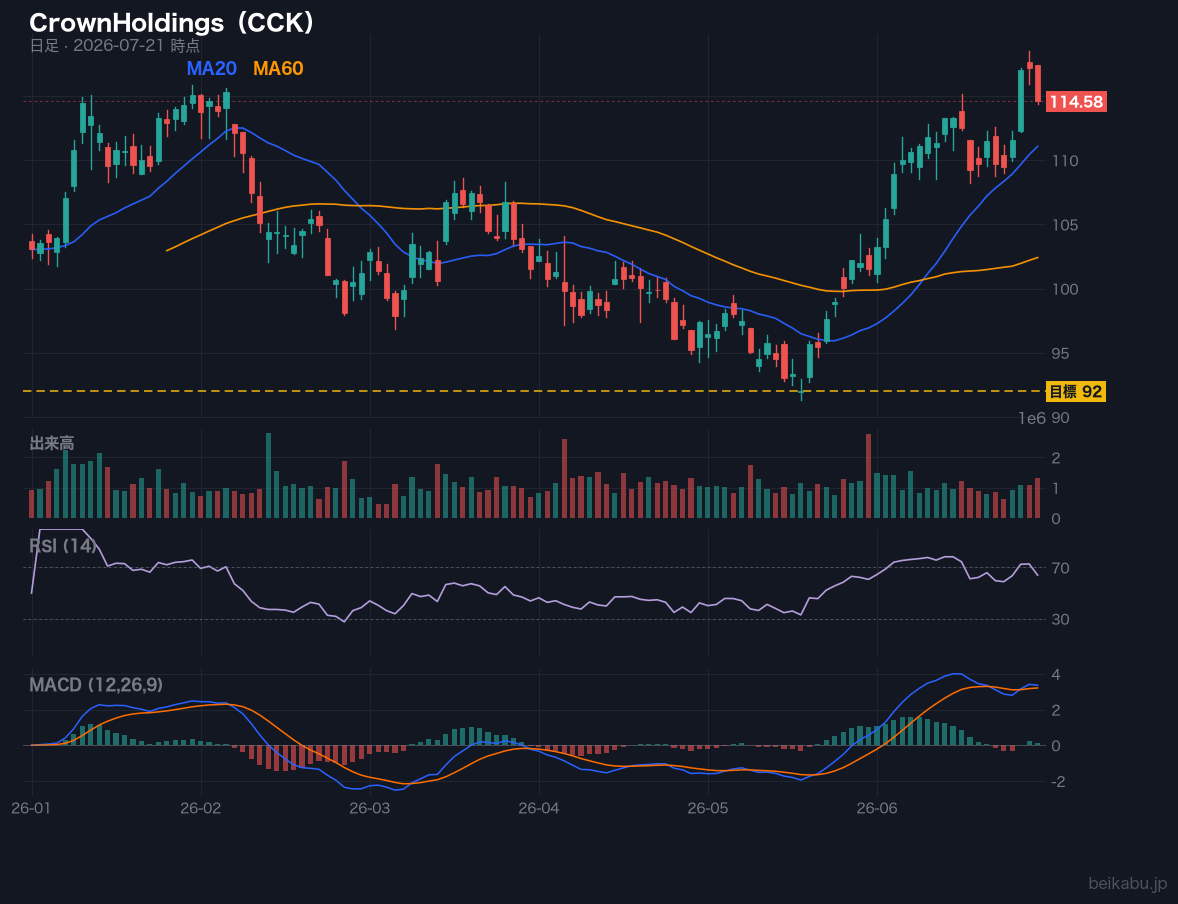Click the current price tag 114.58

pos(1076,101)
